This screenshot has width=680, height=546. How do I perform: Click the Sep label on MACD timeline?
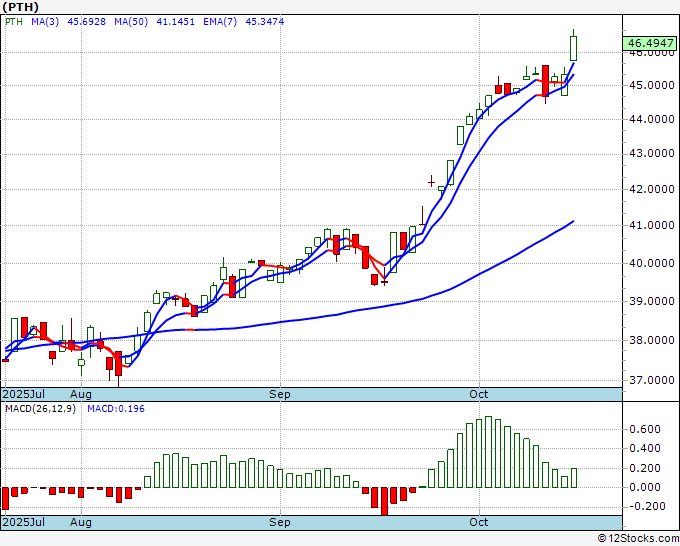tap(280, 522)
